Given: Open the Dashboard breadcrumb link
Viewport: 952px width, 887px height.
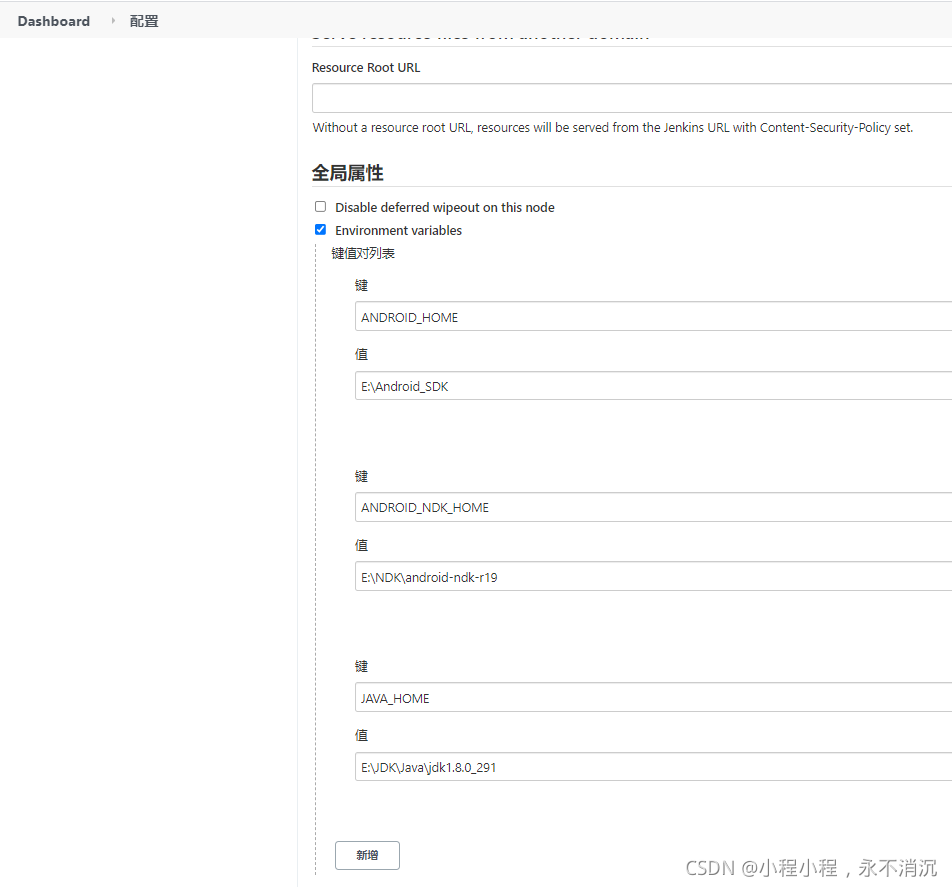Looking at the screenshot, I should 53,21.
